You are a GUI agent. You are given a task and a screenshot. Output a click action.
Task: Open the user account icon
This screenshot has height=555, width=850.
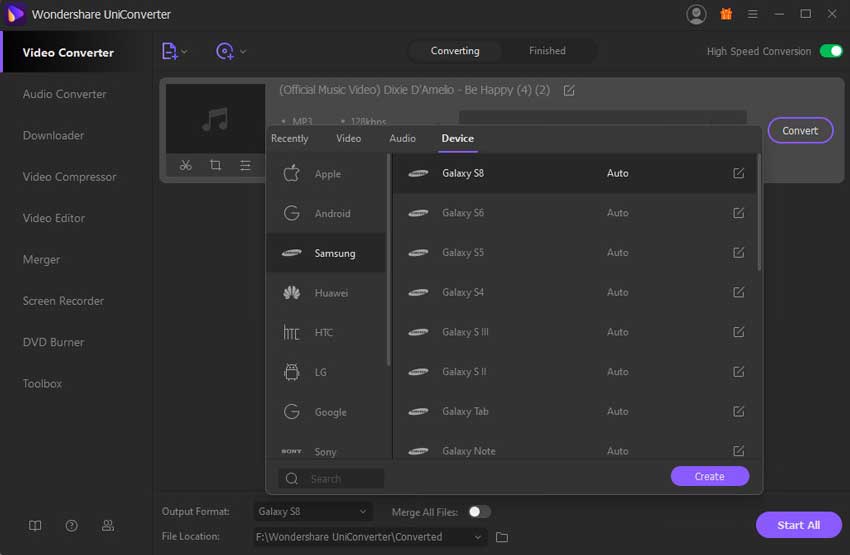[696, 14]
